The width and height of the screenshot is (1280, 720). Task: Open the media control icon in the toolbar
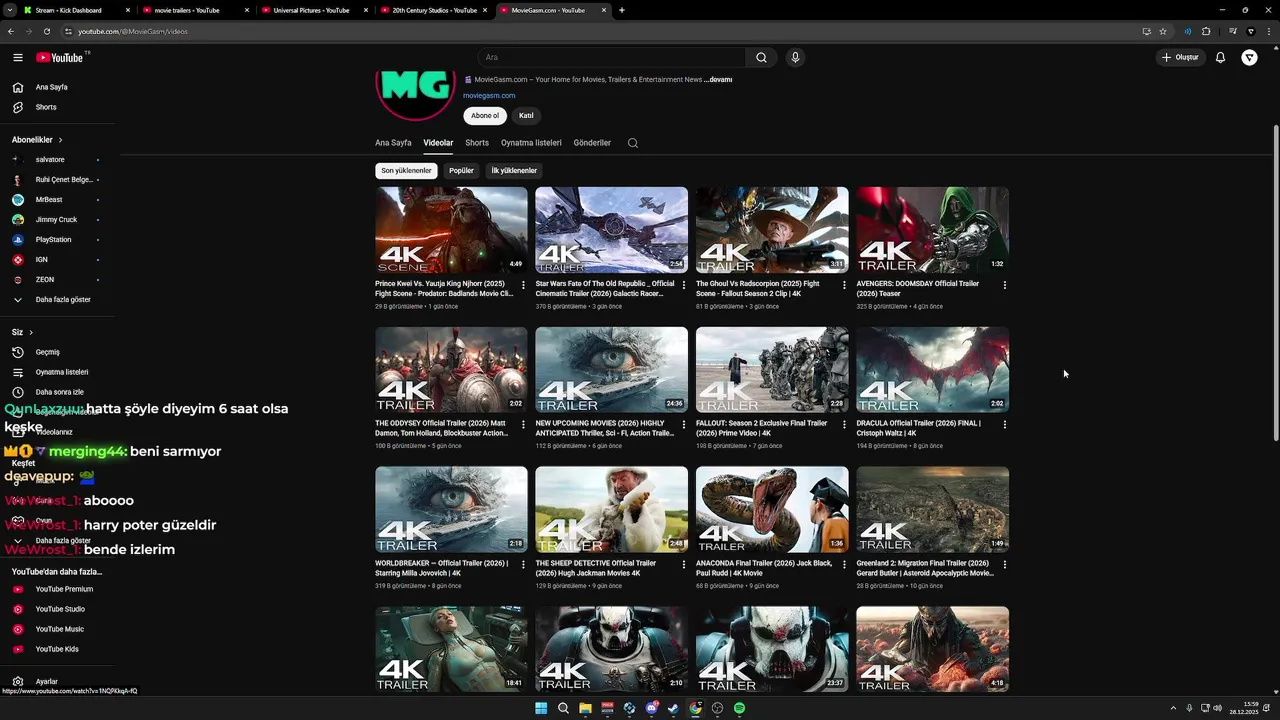[1233, 31]
